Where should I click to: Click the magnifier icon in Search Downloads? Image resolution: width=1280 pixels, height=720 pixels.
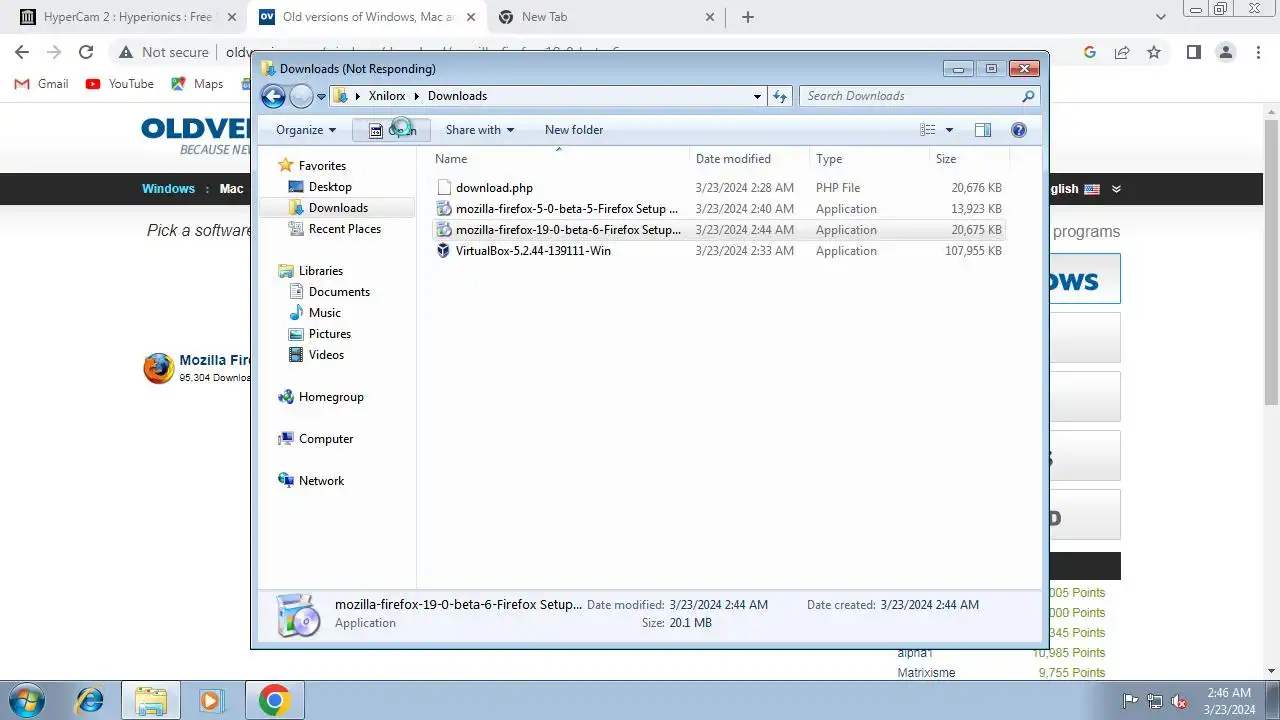point(1027,96)
